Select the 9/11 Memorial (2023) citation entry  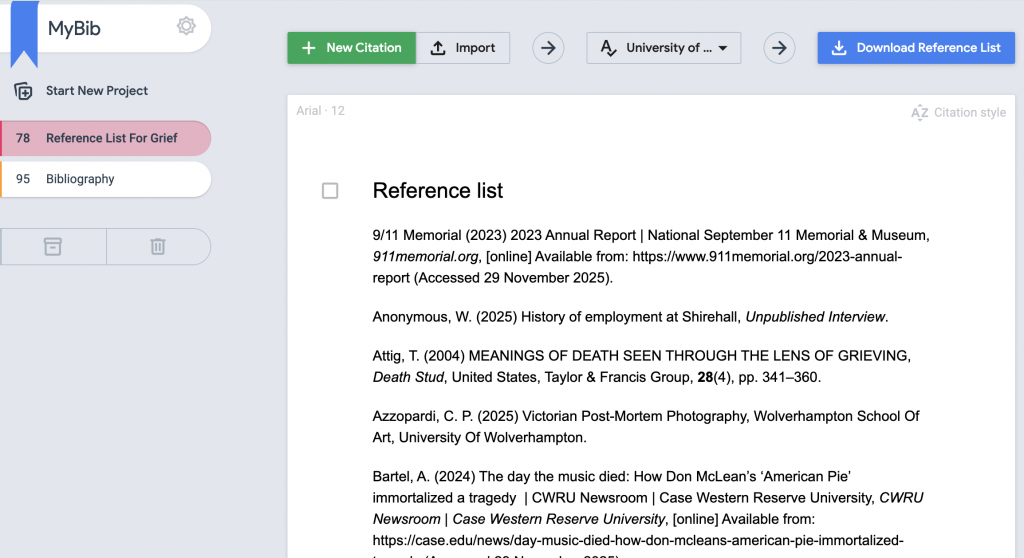(650, 257)
